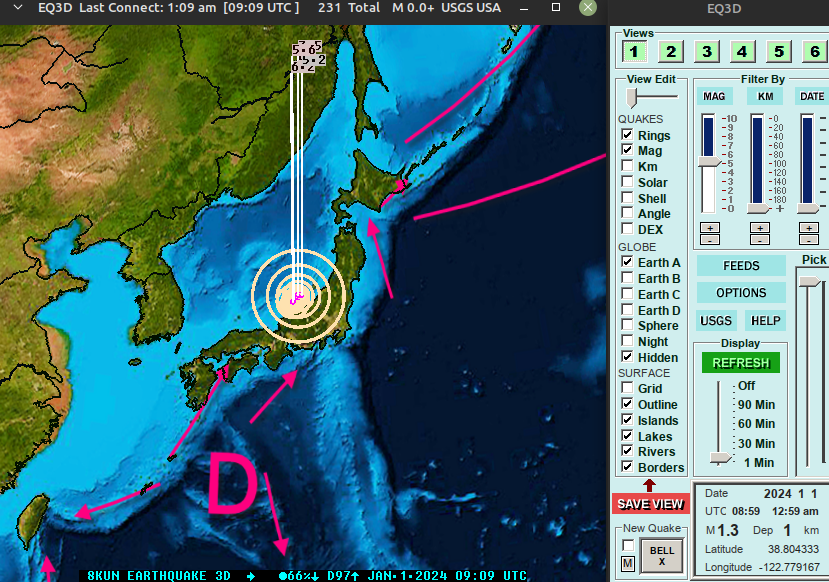The width and height of the screenshot is (829, 582).
Task: Switch to view 5
Action: (x=779, y=52)
